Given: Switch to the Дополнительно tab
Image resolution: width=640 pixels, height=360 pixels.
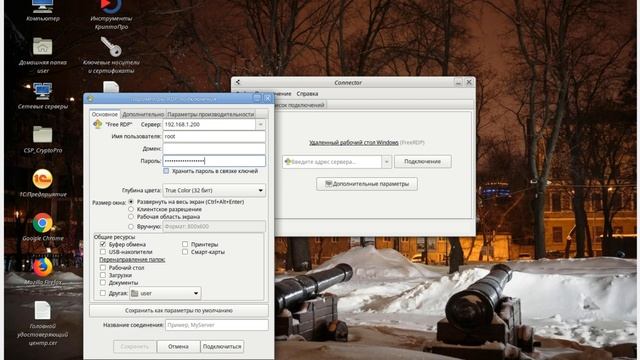Looking at the screenshot, I should tap(142, 114).
